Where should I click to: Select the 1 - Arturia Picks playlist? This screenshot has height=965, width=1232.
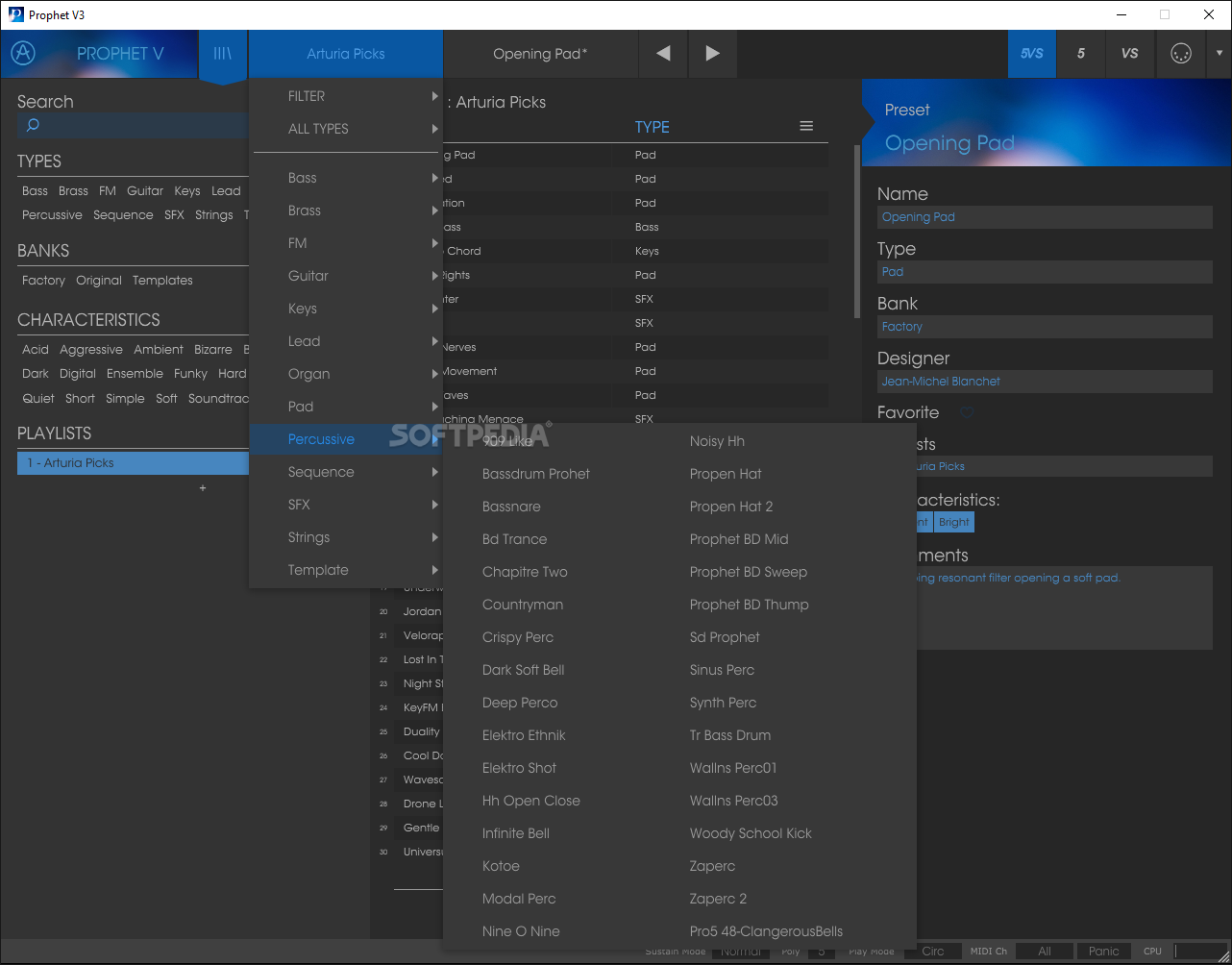pos(133,463)
